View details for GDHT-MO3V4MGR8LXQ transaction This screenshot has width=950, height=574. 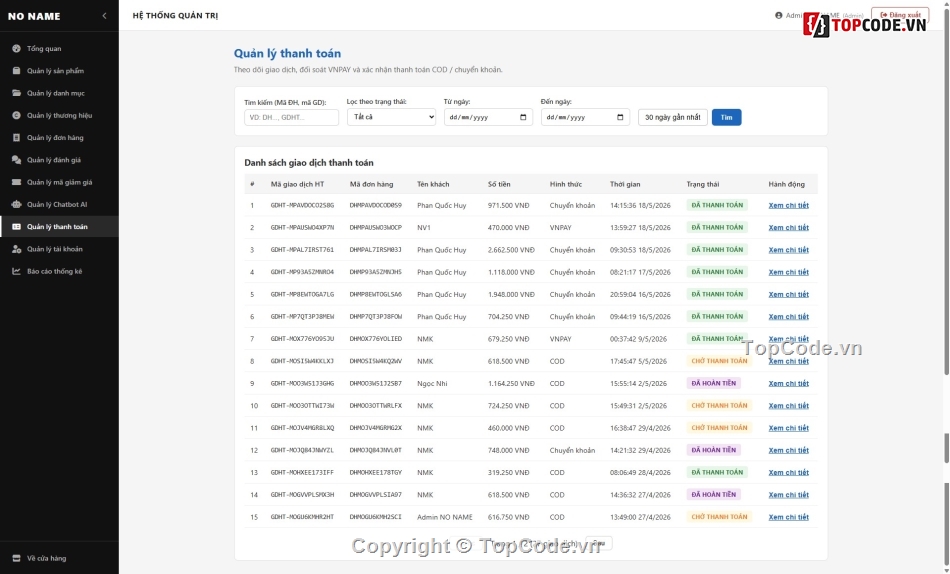788,428
